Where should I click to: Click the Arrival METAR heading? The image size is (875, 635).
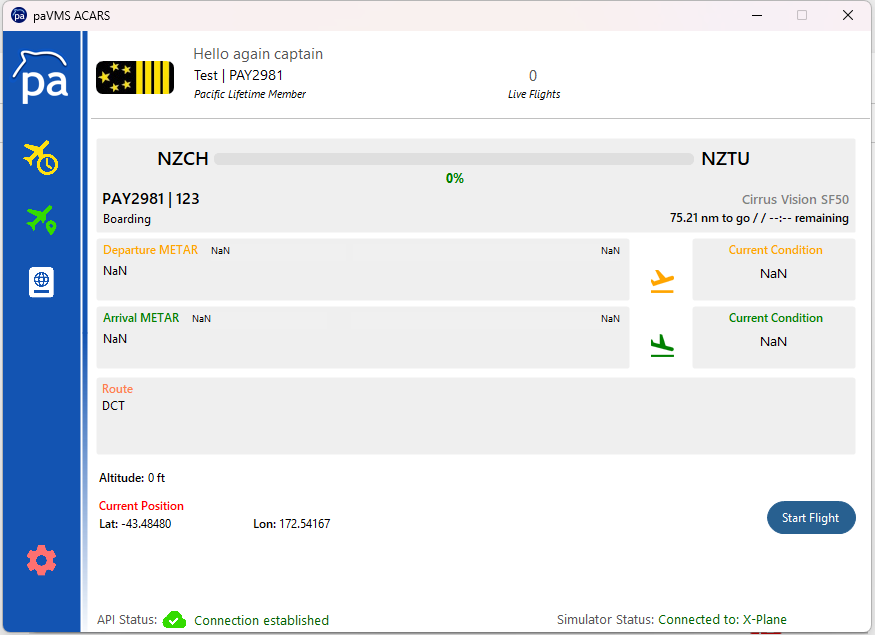tap(141, 318)
